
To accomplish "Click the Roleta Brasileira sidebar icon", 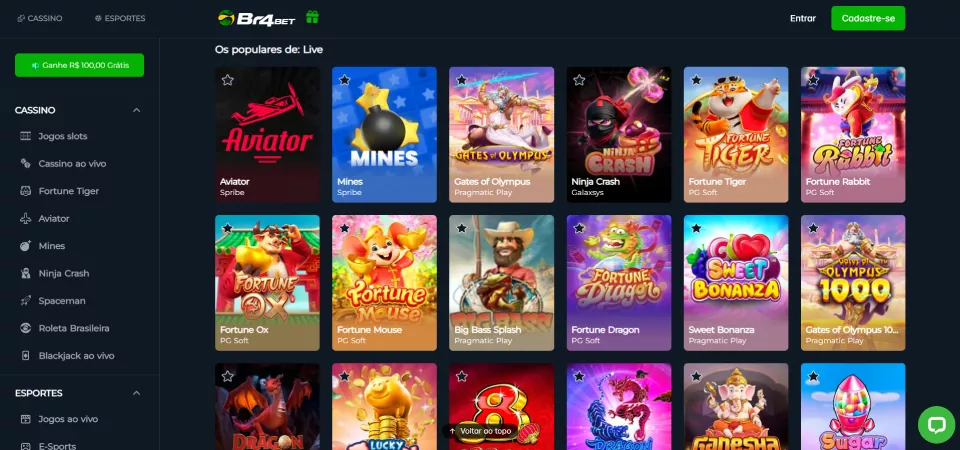I will [x=25, y=328].
